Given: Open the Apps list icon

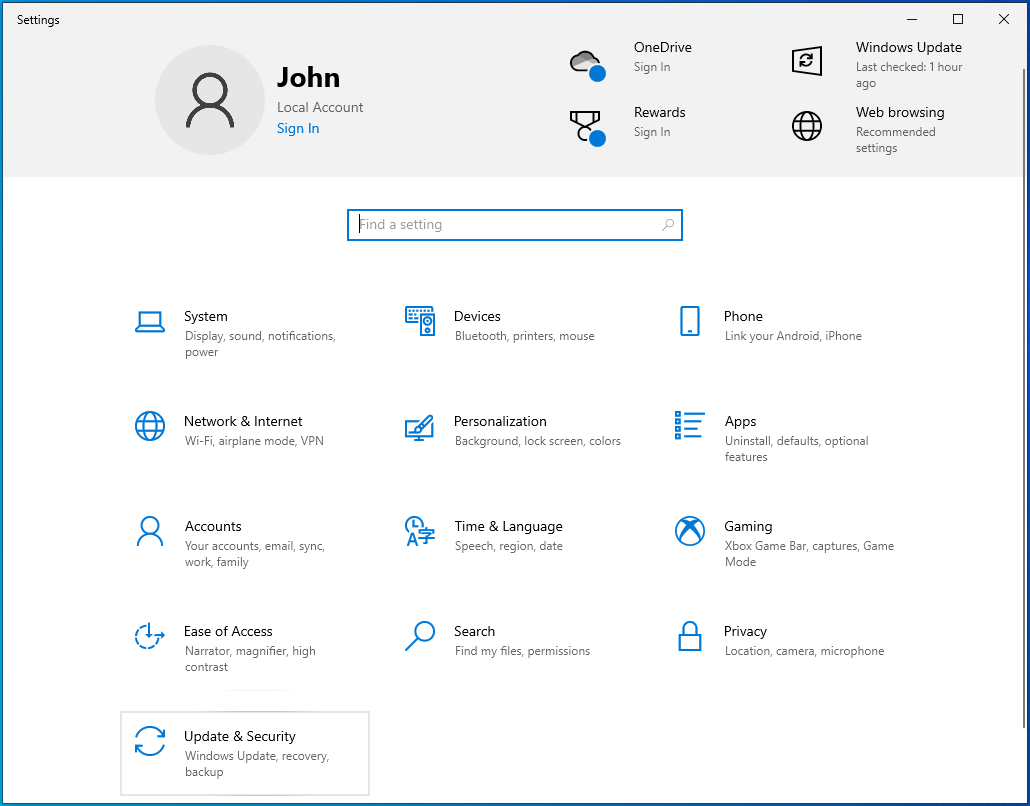Looking at the screenshot, I should (x=690, y=425).
